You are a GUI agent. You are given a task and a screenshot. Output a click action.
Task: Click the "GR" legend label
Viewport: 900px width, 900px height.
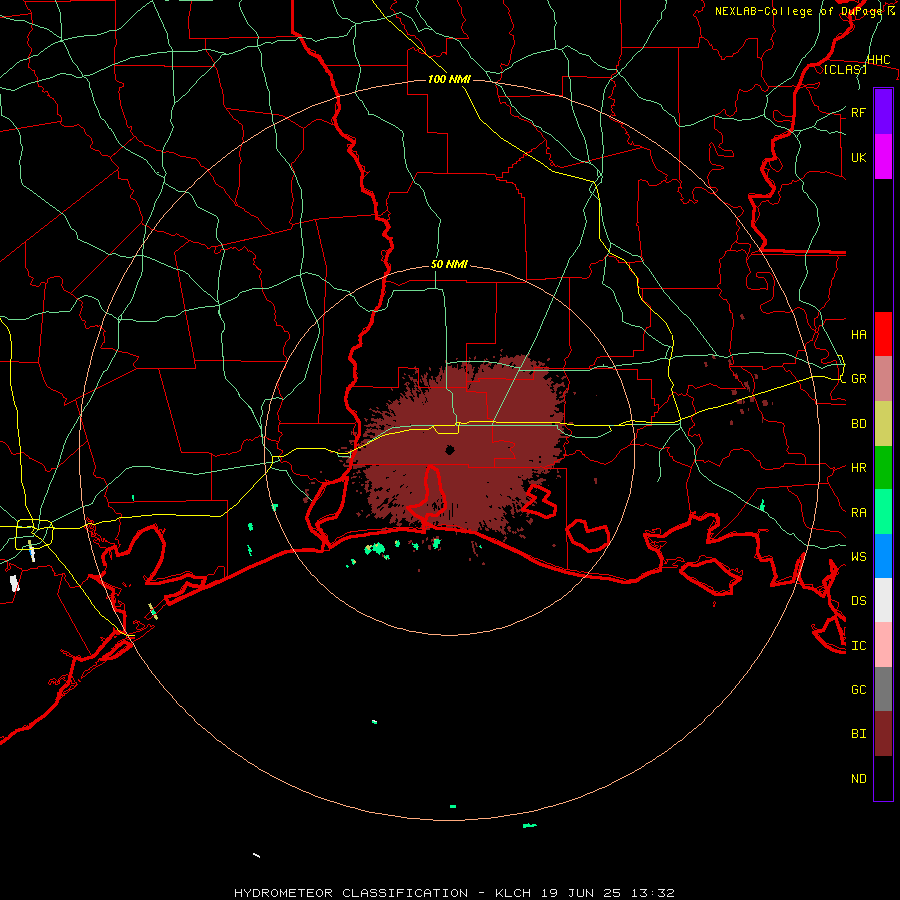(x=859, y=379)
